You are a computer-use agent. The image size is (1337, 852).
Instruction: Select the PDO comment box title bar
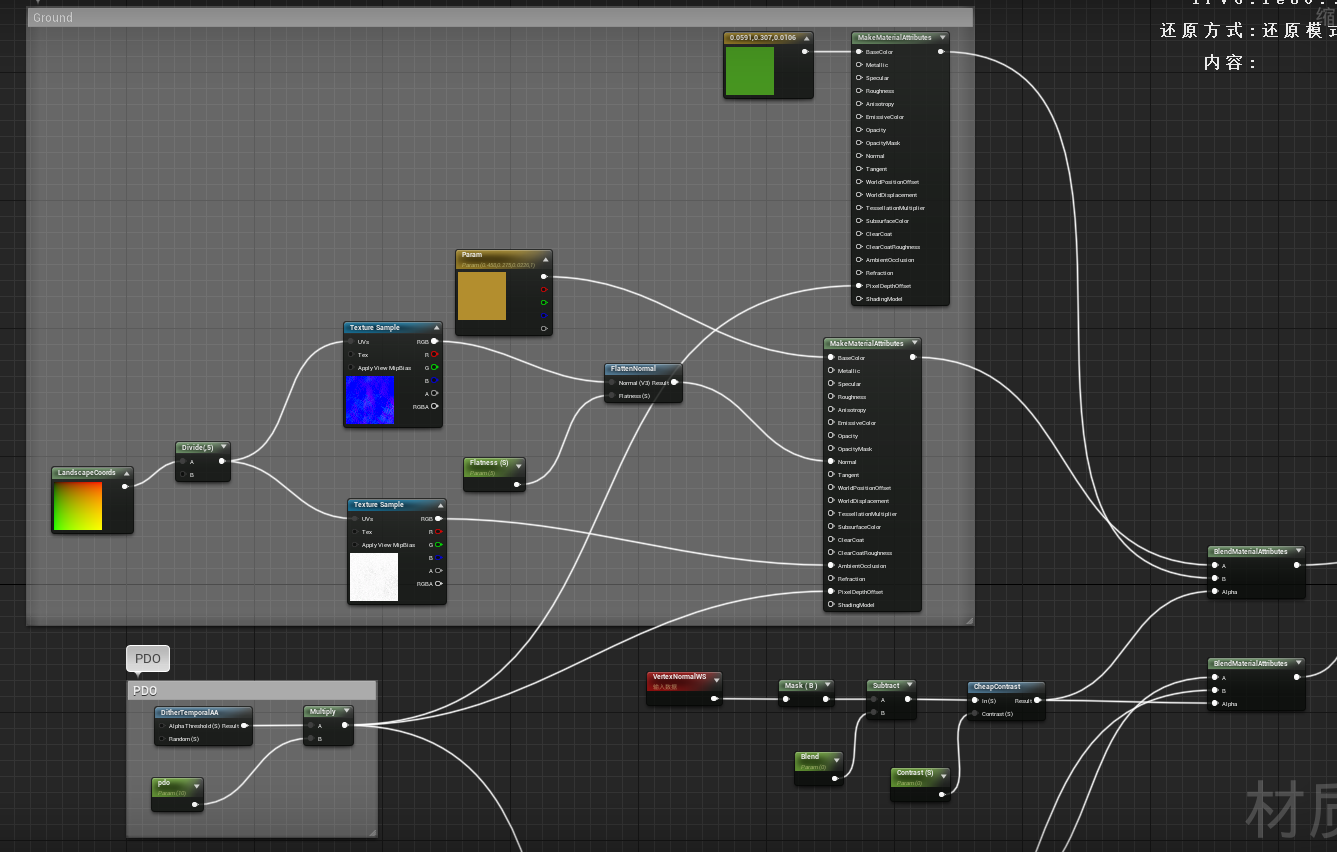[x=251, y=691]
